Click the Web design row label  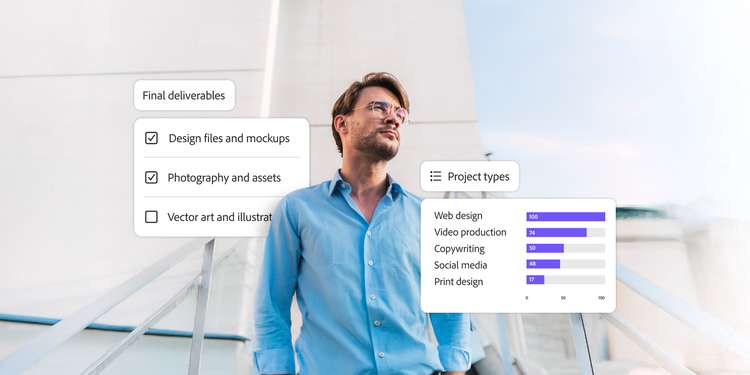coord(458,216)
